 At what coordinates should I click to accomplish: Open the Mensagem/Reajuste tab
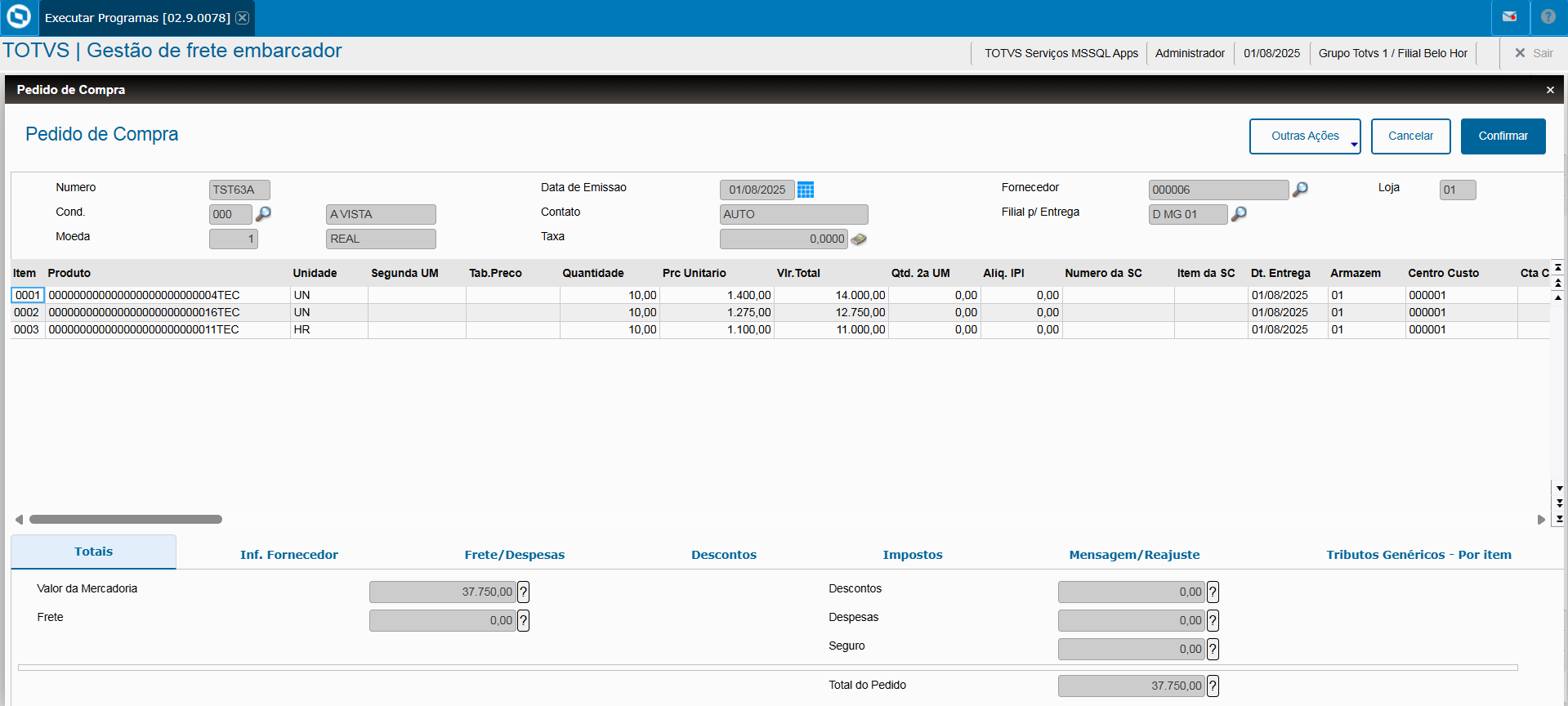(1135, 555)
